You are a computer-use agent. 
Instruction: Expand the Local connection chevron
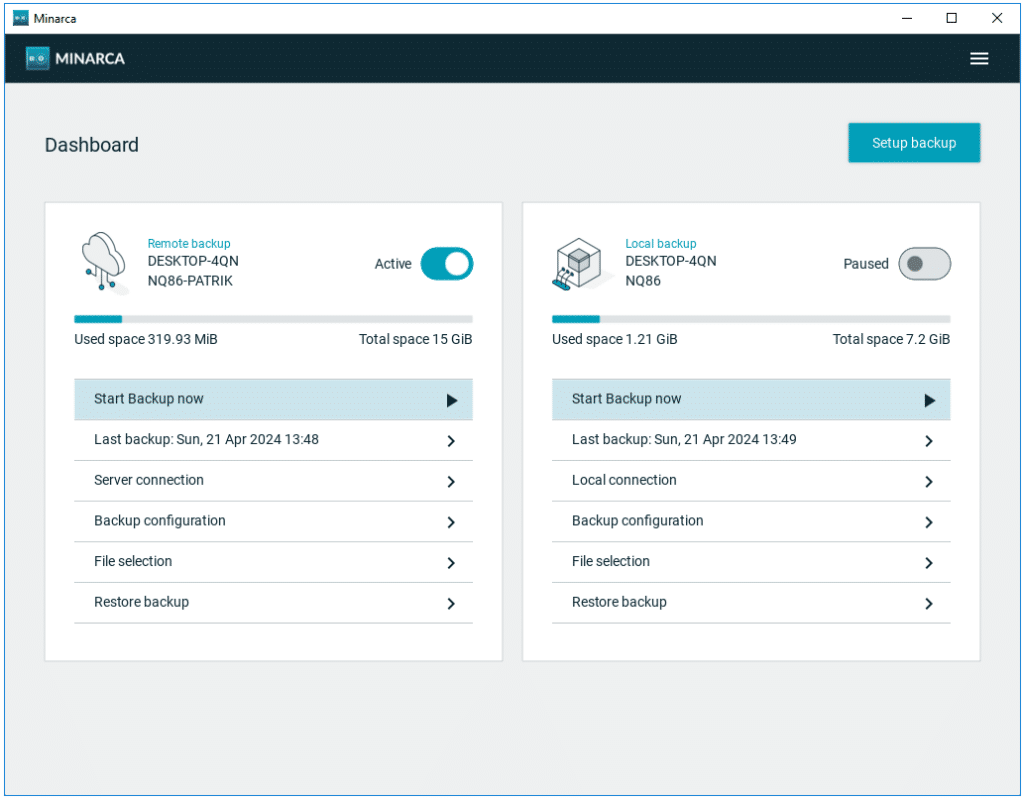(x=928, y=481)
